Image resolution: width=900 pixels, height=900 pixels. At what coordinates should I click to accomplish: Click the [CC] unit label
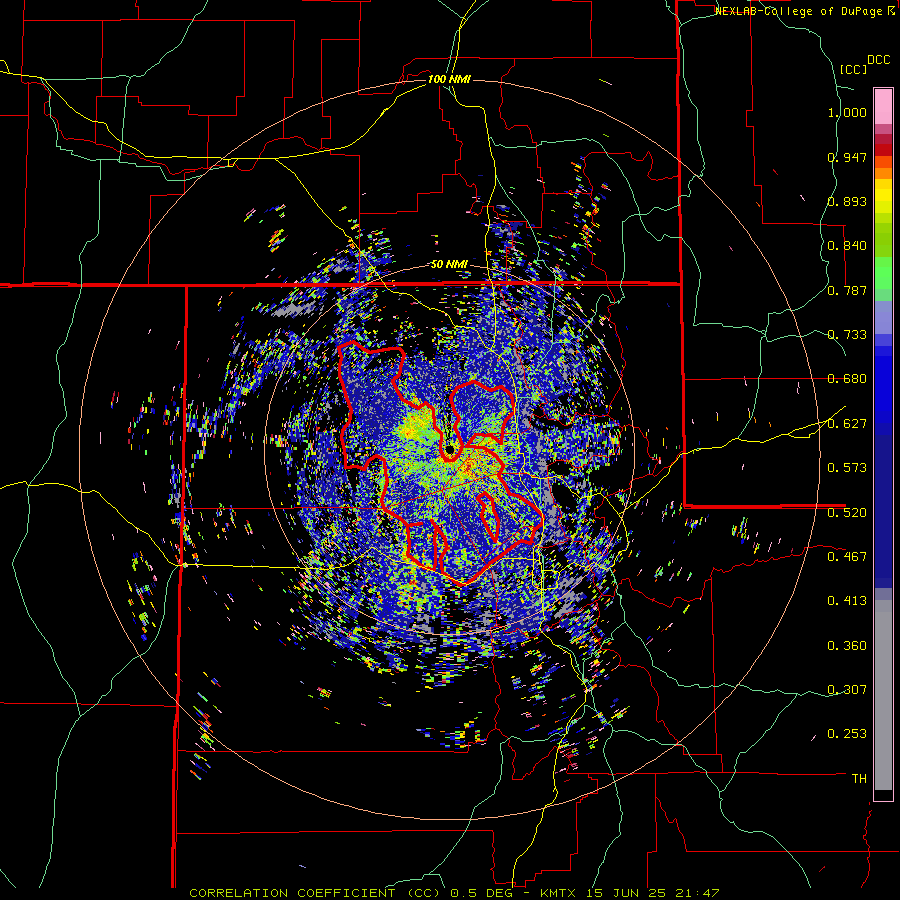(x=853, y=69)
